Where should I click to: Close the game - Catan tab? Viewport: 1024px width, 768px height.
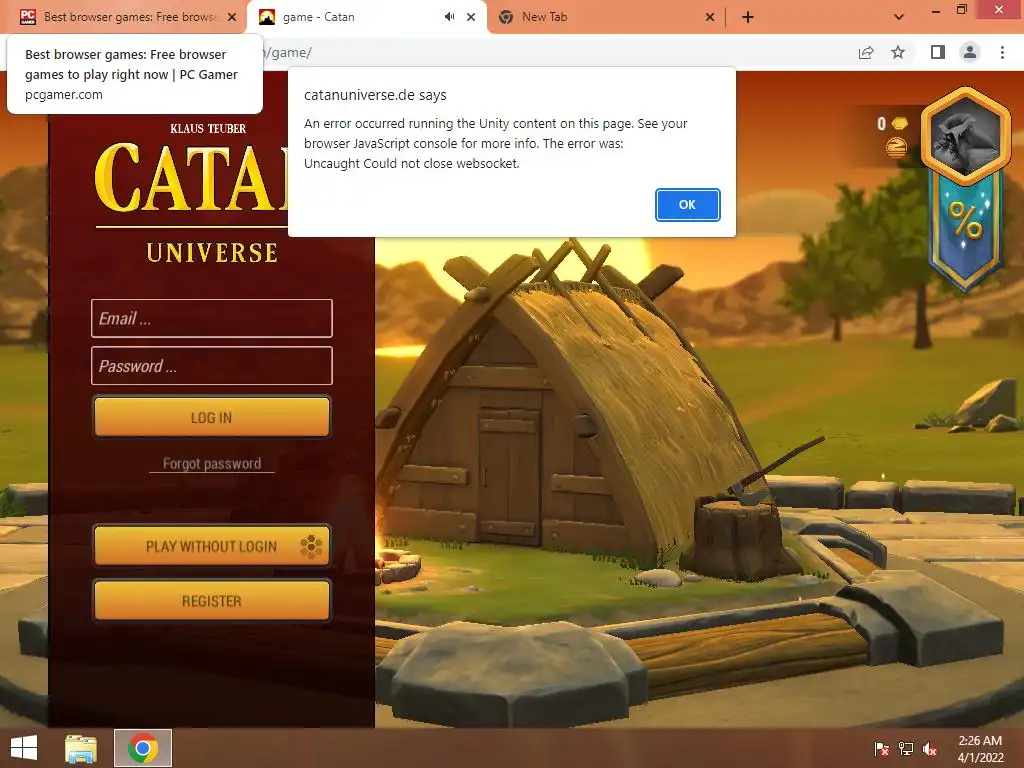coord(471,17)
